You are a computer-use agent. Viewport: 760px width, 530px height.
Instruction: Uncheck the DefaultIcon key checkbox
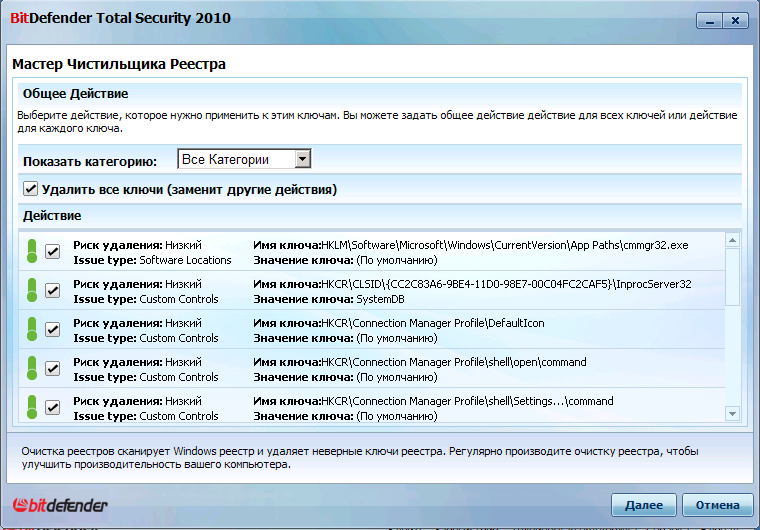52,330
